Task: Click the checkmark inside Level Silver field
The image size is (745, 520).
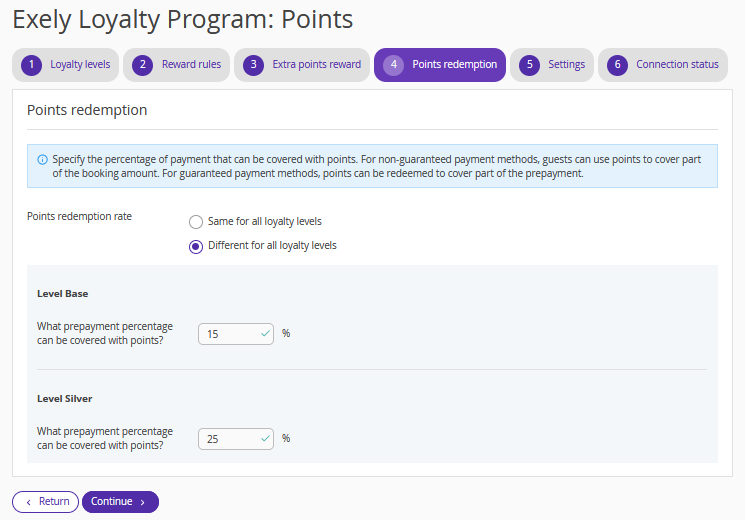Action: [x=265, y=439]
